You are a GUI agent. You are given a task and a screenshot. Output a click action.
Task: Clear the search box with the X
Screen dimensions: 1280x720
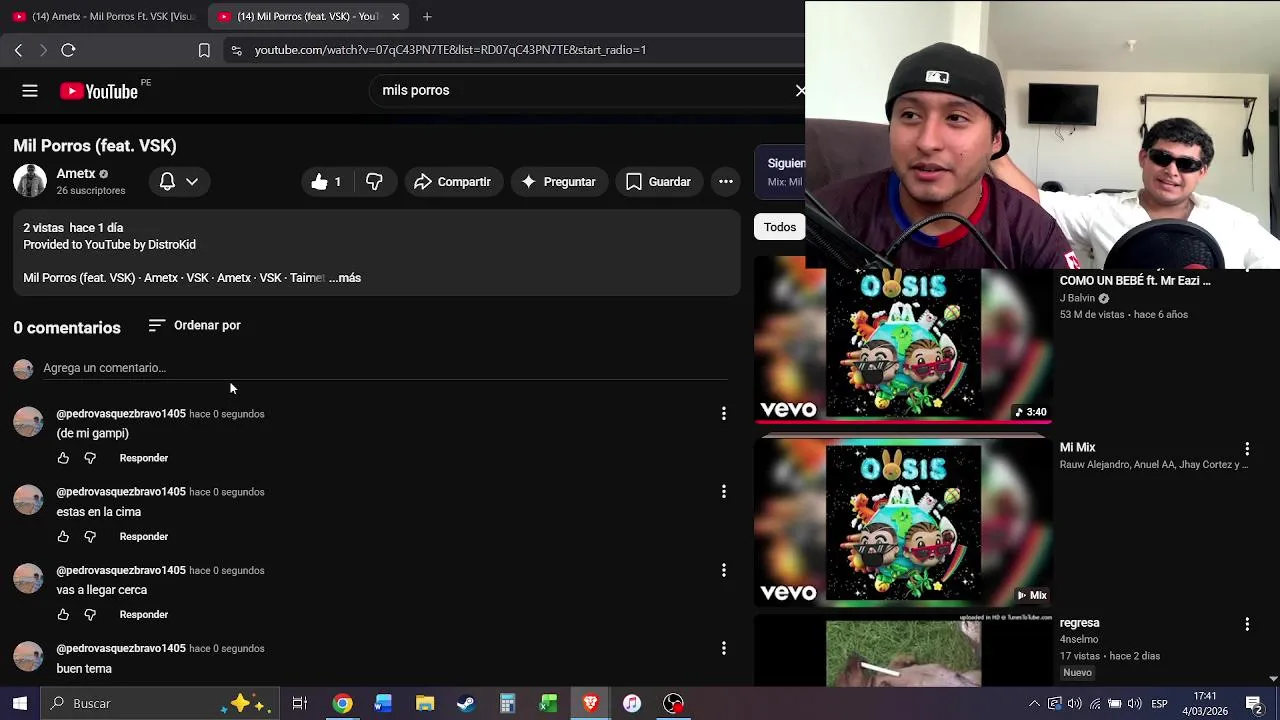[800, 91]
